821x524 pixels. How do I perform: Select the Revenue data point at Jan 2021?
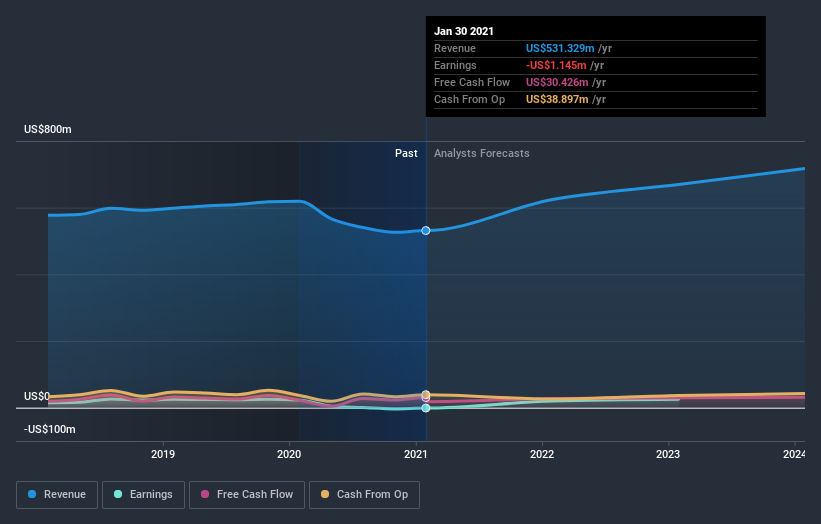pyautogui.click(x=426, y=230)
